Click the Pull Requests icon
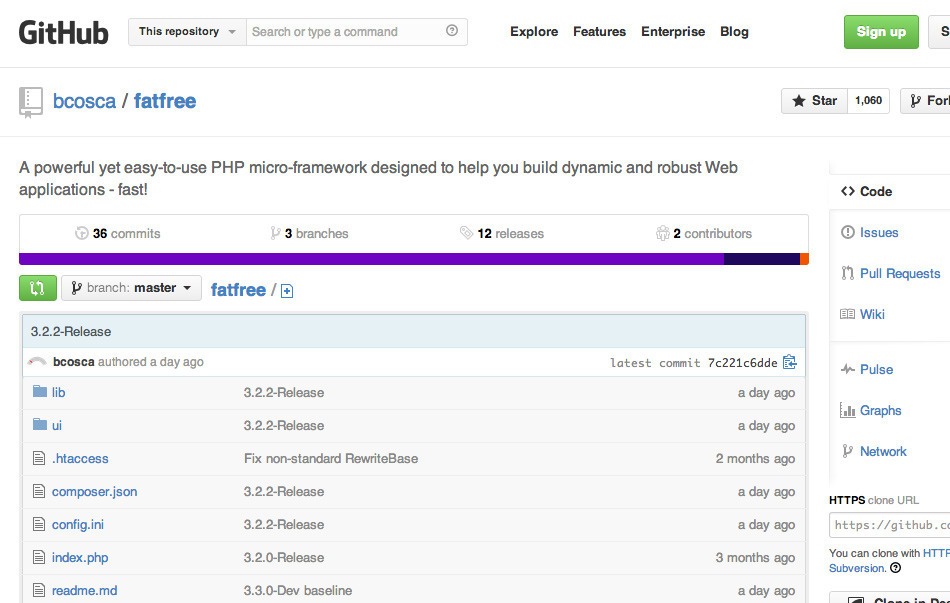The image size is (950, 603). tap(848, 273)
